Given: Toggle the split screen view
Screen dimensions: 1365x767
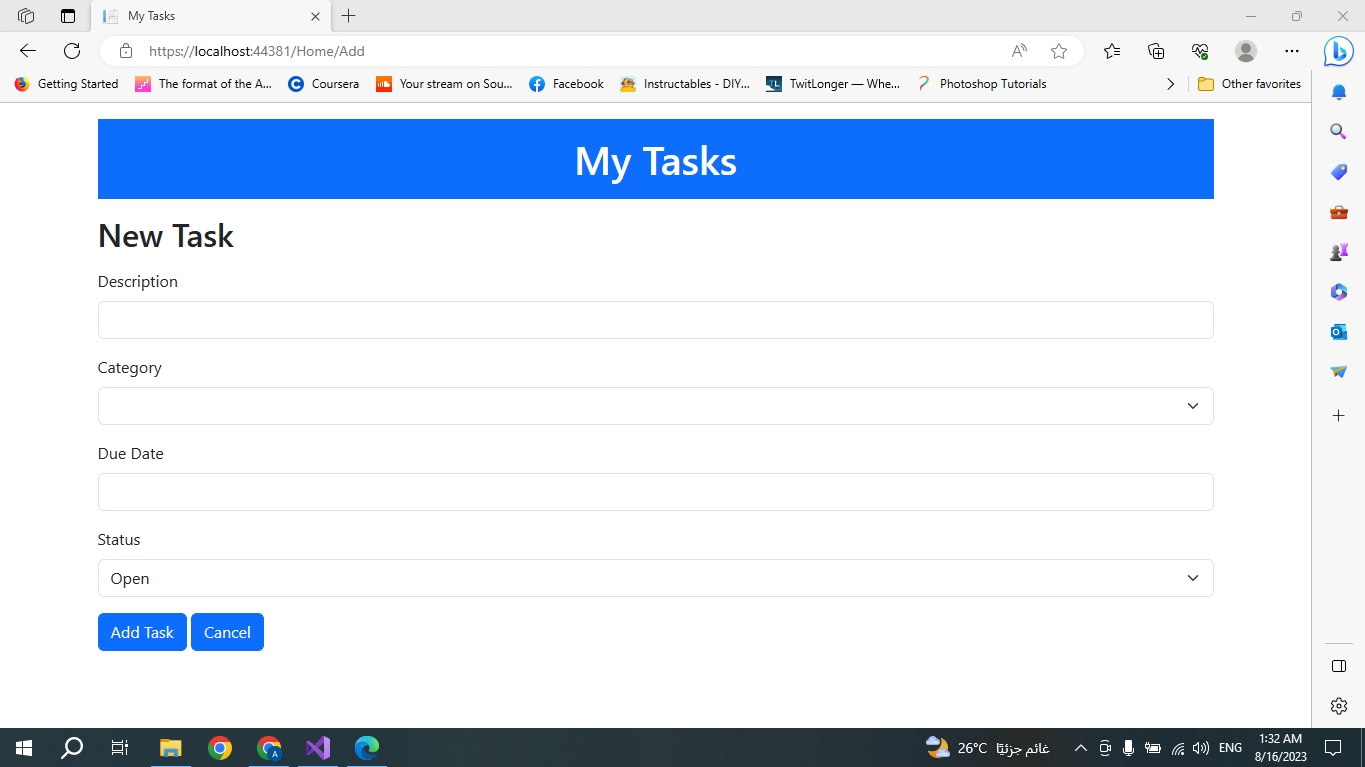Looking at the screenshot, I should [x=1338, y=665].
